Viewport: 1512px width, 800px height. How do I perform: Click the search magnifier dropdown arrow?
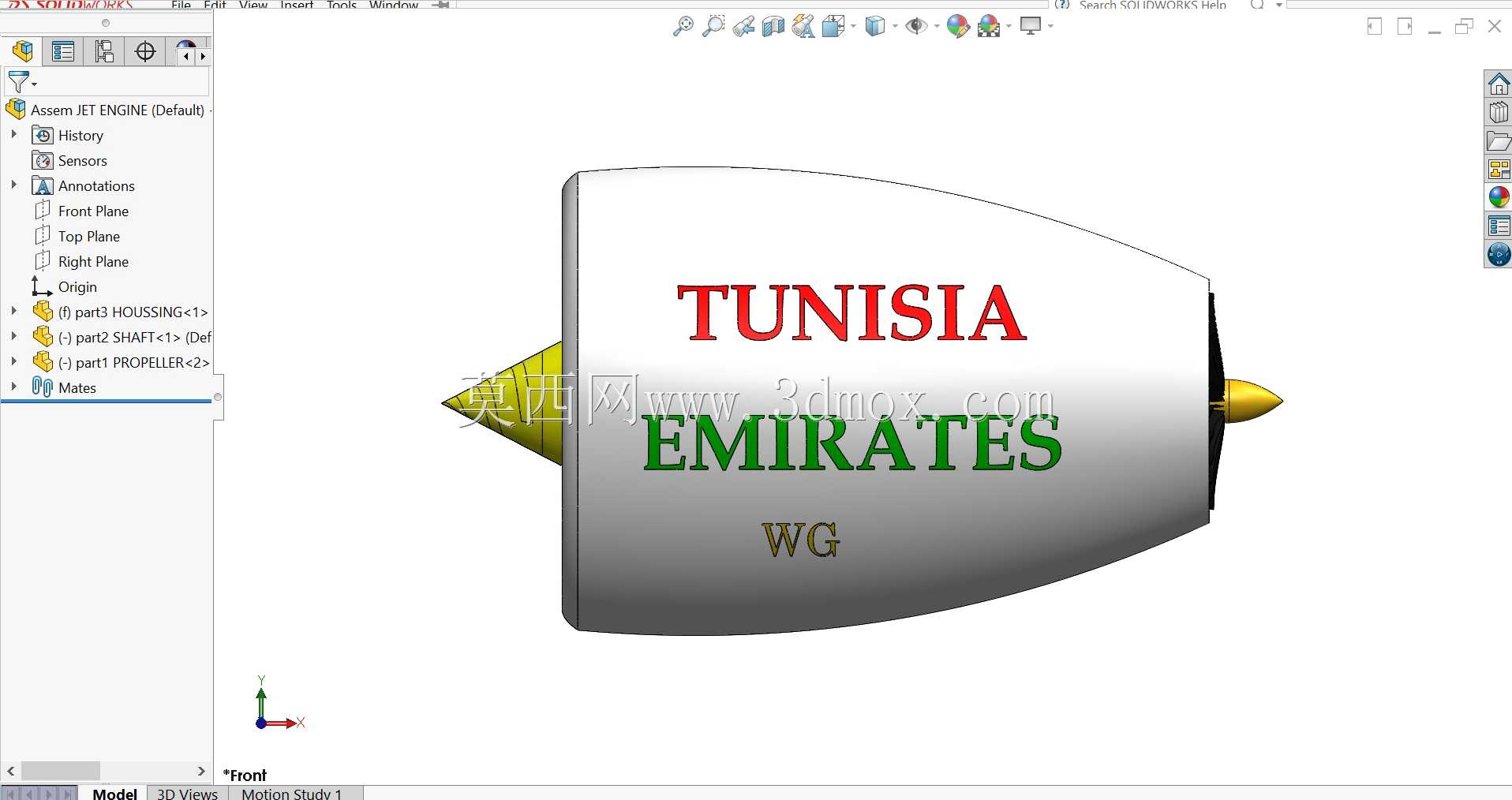1279,5
